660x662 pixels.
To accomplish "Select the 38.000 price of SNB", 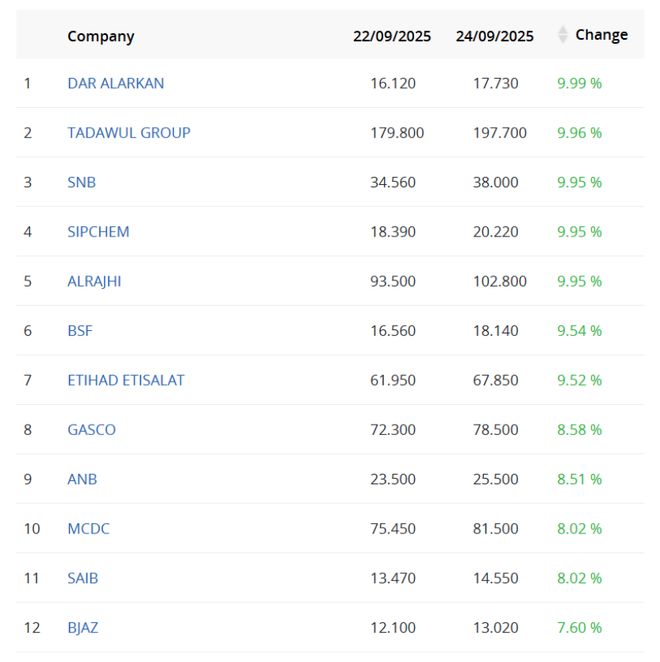I will tap(495, 182).
